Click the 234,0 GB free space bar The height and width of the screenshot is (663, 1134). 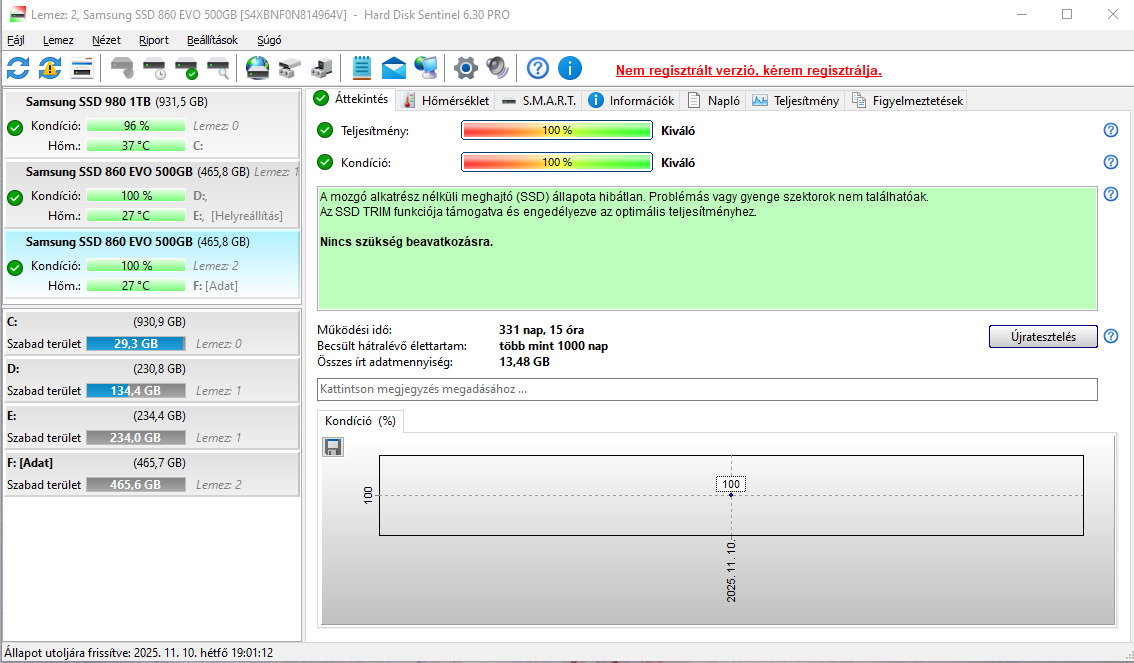click(x=136, y=437)
